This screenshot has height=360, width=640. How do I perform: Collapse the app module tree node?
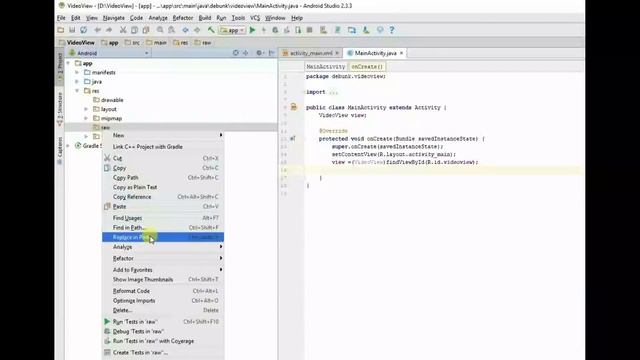coord(68,63)
